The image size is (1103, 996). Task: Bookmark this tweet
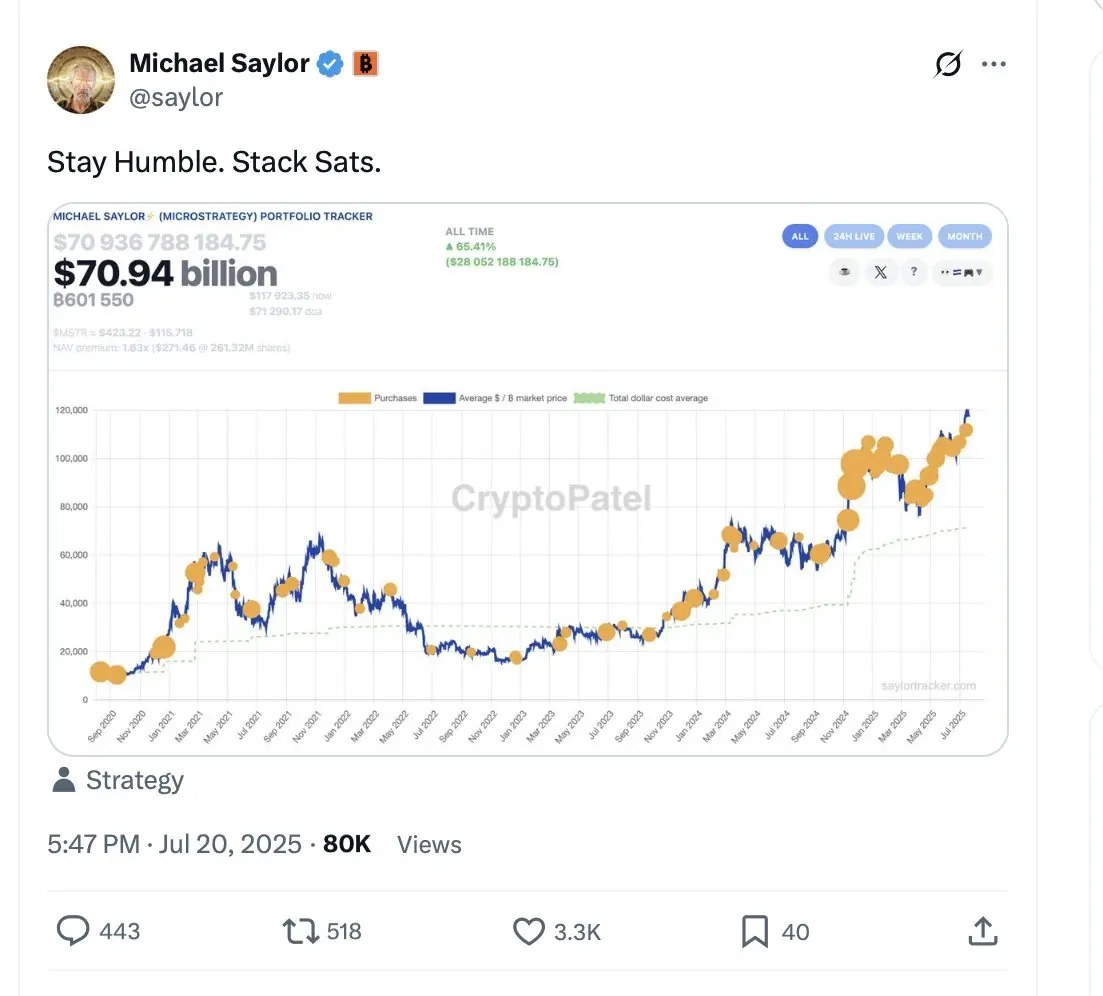pos(755,931)
